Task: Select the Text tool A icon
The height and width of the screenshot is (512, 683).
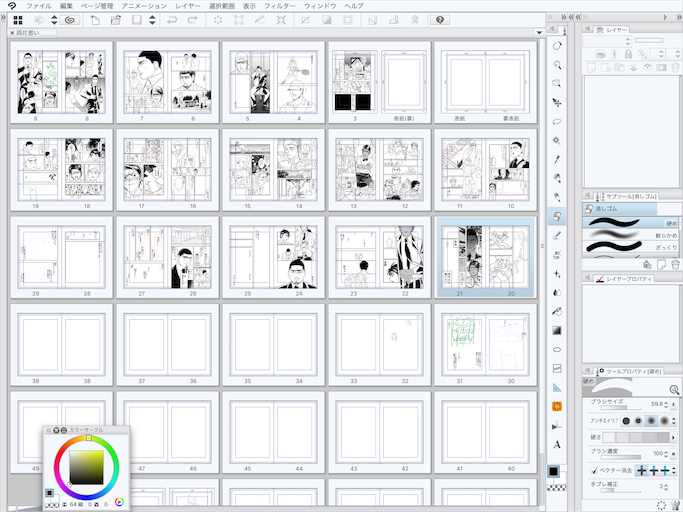Action: (x=557, y=445)
